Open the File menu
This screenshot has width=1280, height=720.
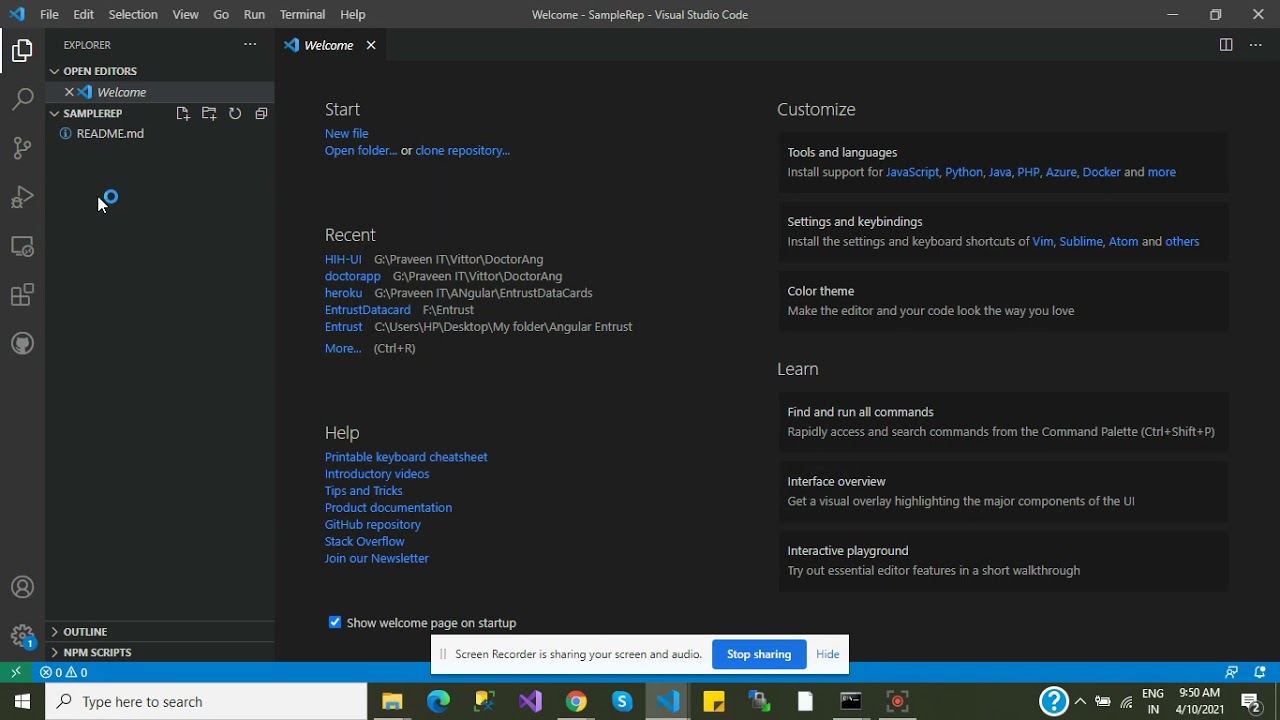point(49,15)
